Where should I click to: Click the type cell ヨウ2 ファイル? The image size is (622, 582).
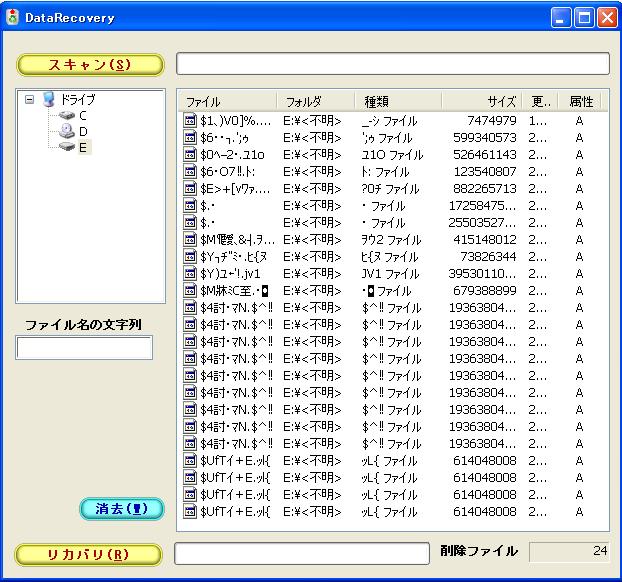(x=391, y=240)
